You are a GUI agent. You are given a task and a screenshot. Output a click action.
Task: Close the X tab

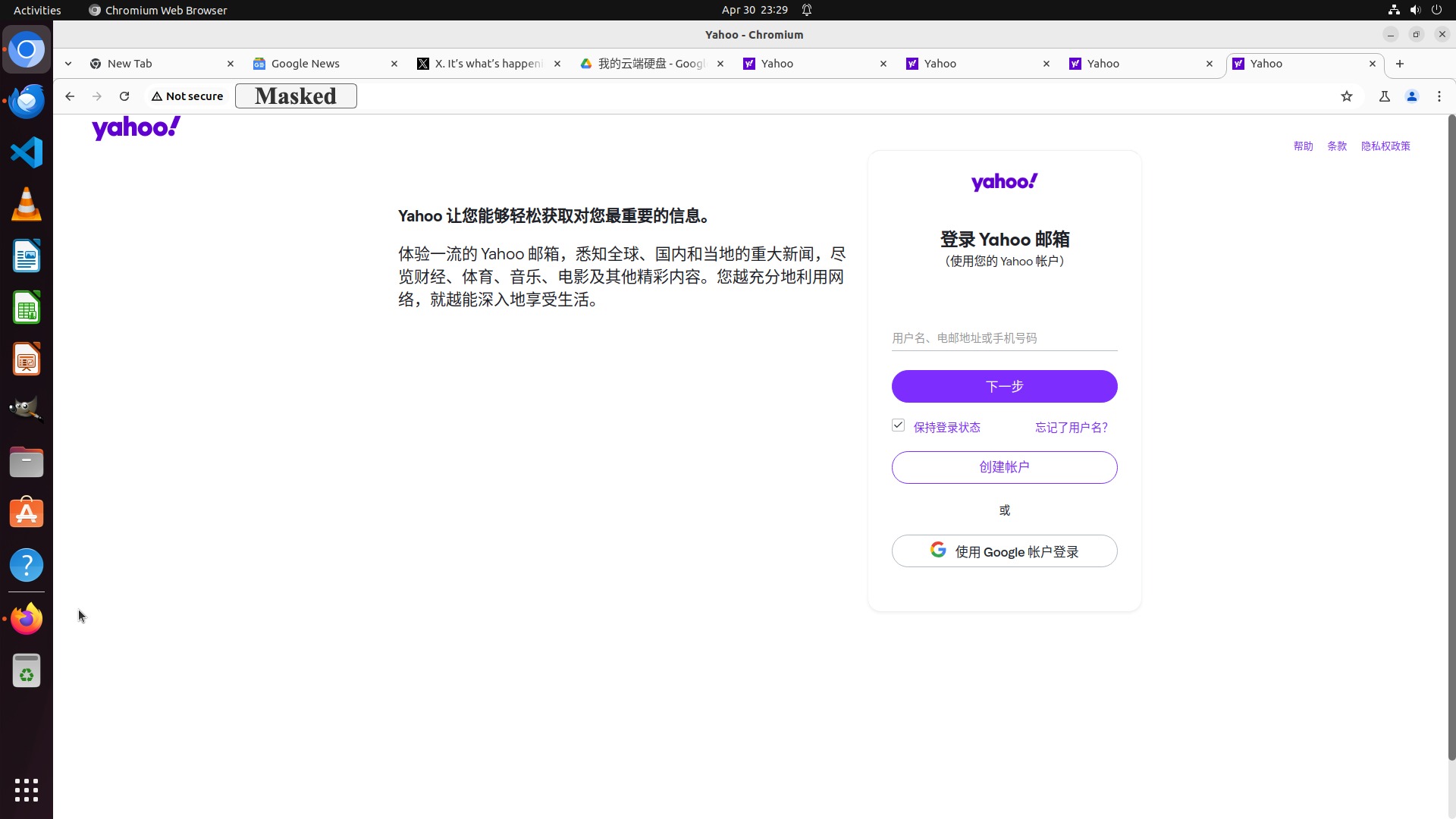557,64
